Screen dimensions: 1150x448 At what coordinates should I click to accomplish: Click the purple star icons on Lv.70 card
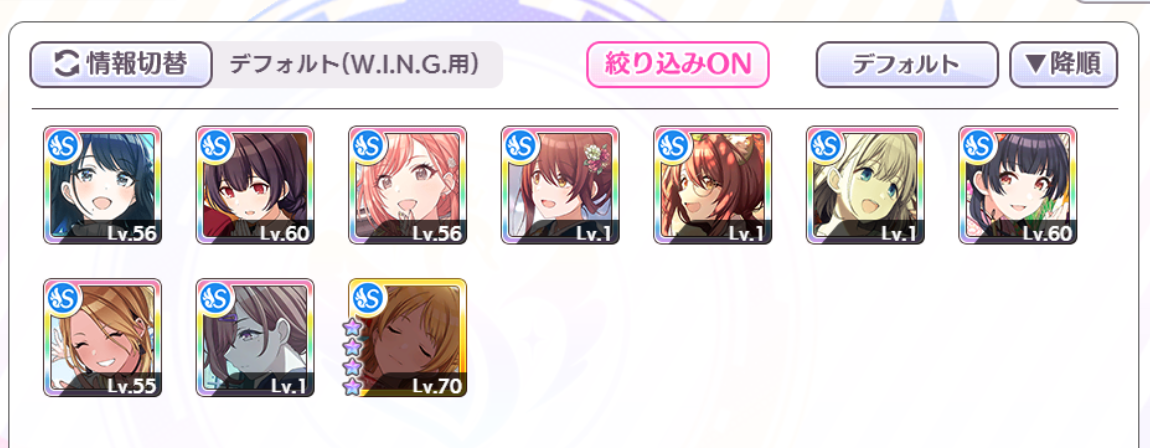tap(352, 356)
